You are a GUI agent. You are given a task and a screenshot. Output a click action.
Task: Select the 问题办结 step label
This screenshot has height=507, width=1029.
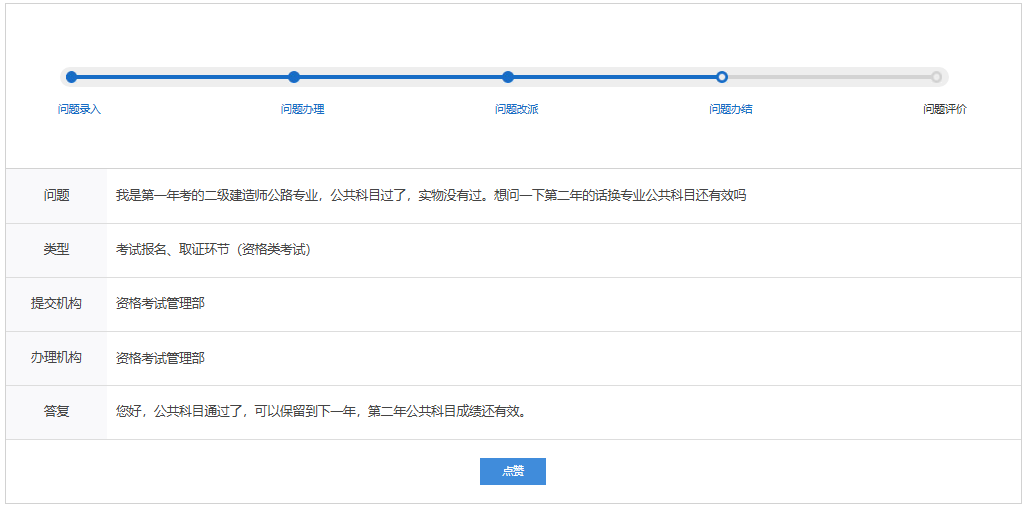point(730,109)
